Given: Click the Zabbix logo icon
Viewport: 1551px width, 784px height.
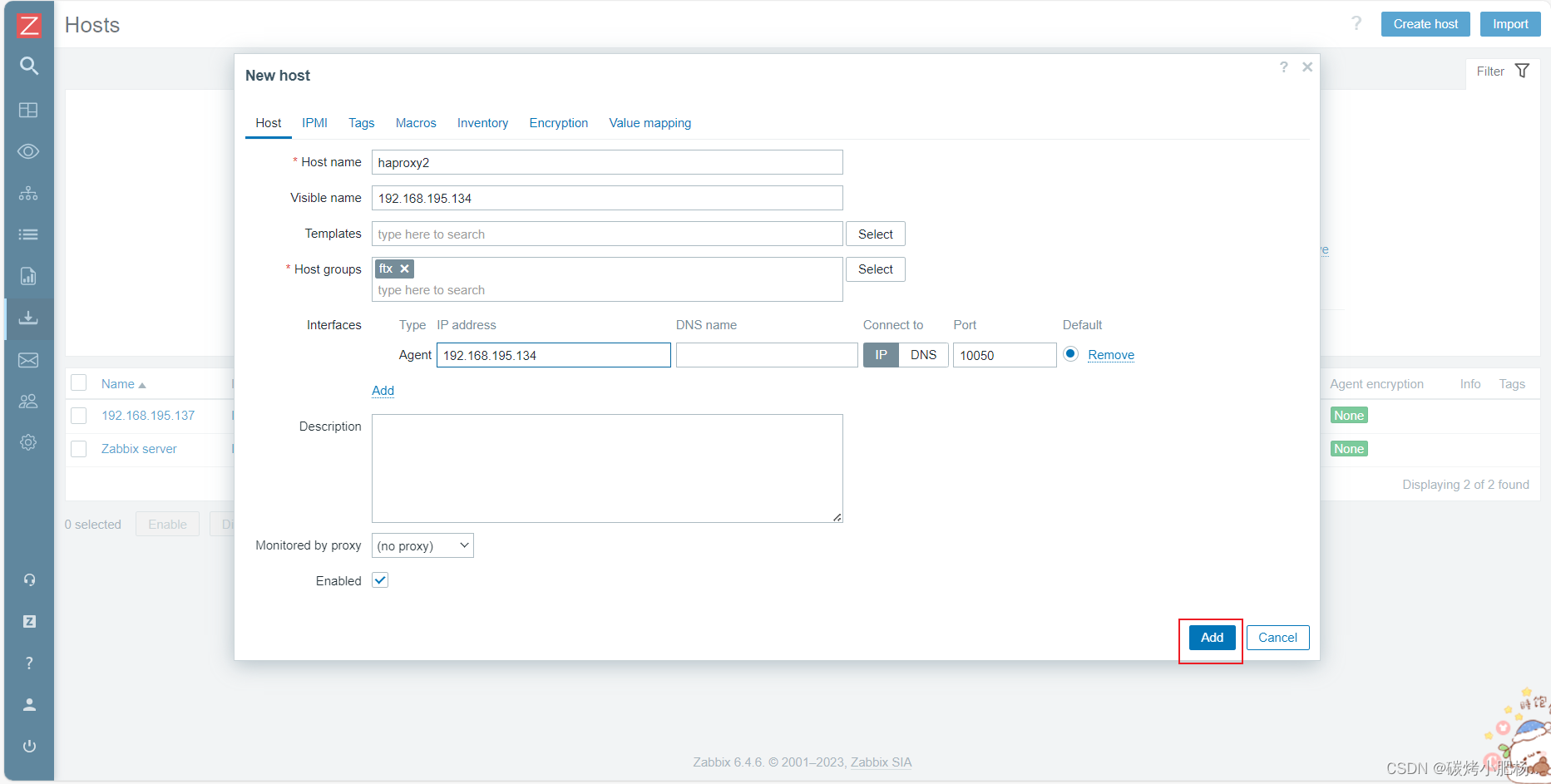Looking at the screenshot, I should pos(29,25).
